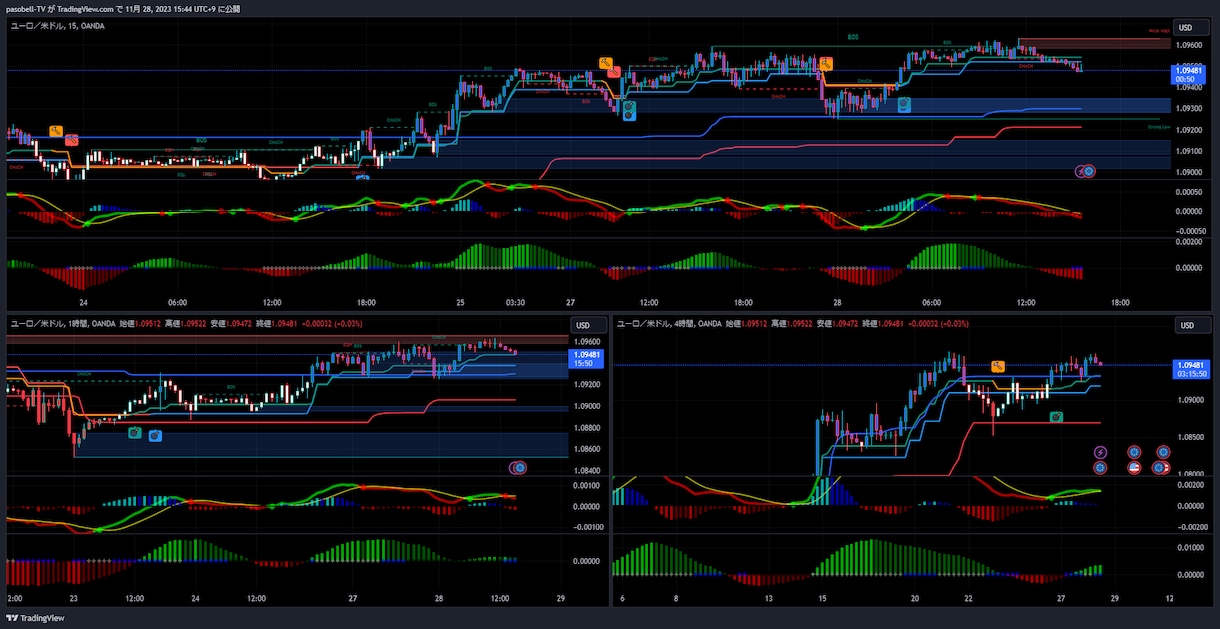The image size is (1220, 629).
Task: Click the blue bomb marker on the 1-hour chart
Action: pyautogui.click(x=156, y=435)
